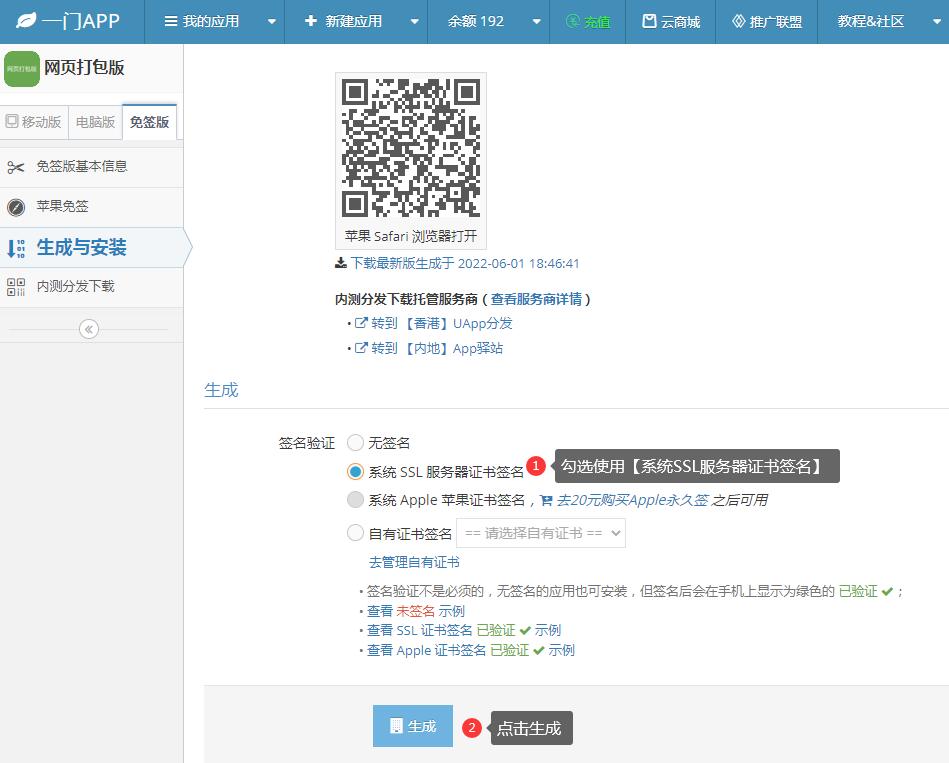This screenshot has width=949, height=763.
Task: Click 去20元购买Apple永久签 link
Action: pyautogui.click(x=632, y=500)
